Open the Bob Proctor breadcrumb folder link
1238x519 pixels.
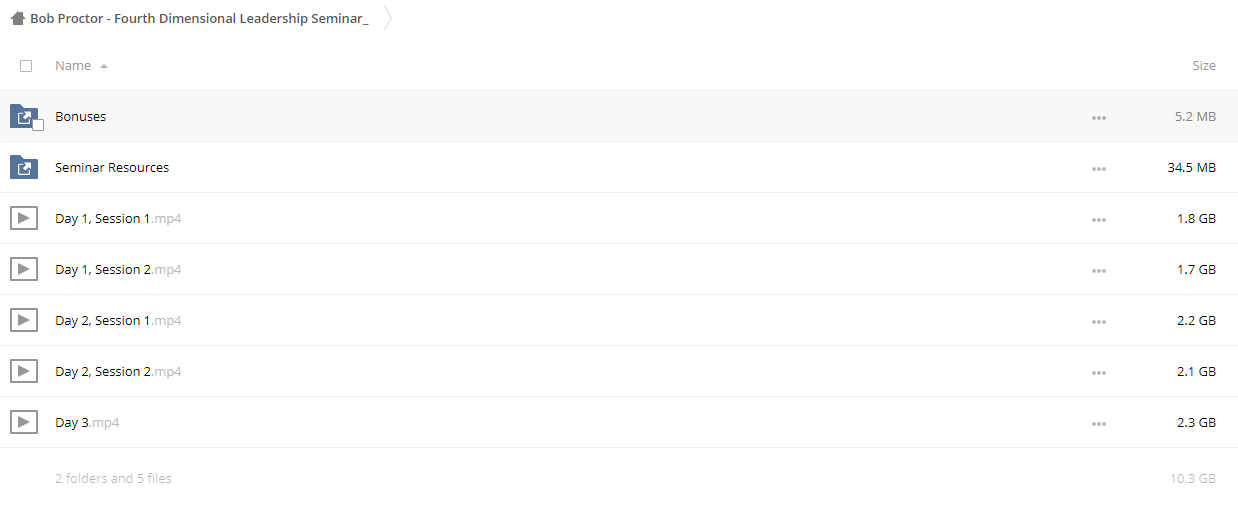[199, 19]
